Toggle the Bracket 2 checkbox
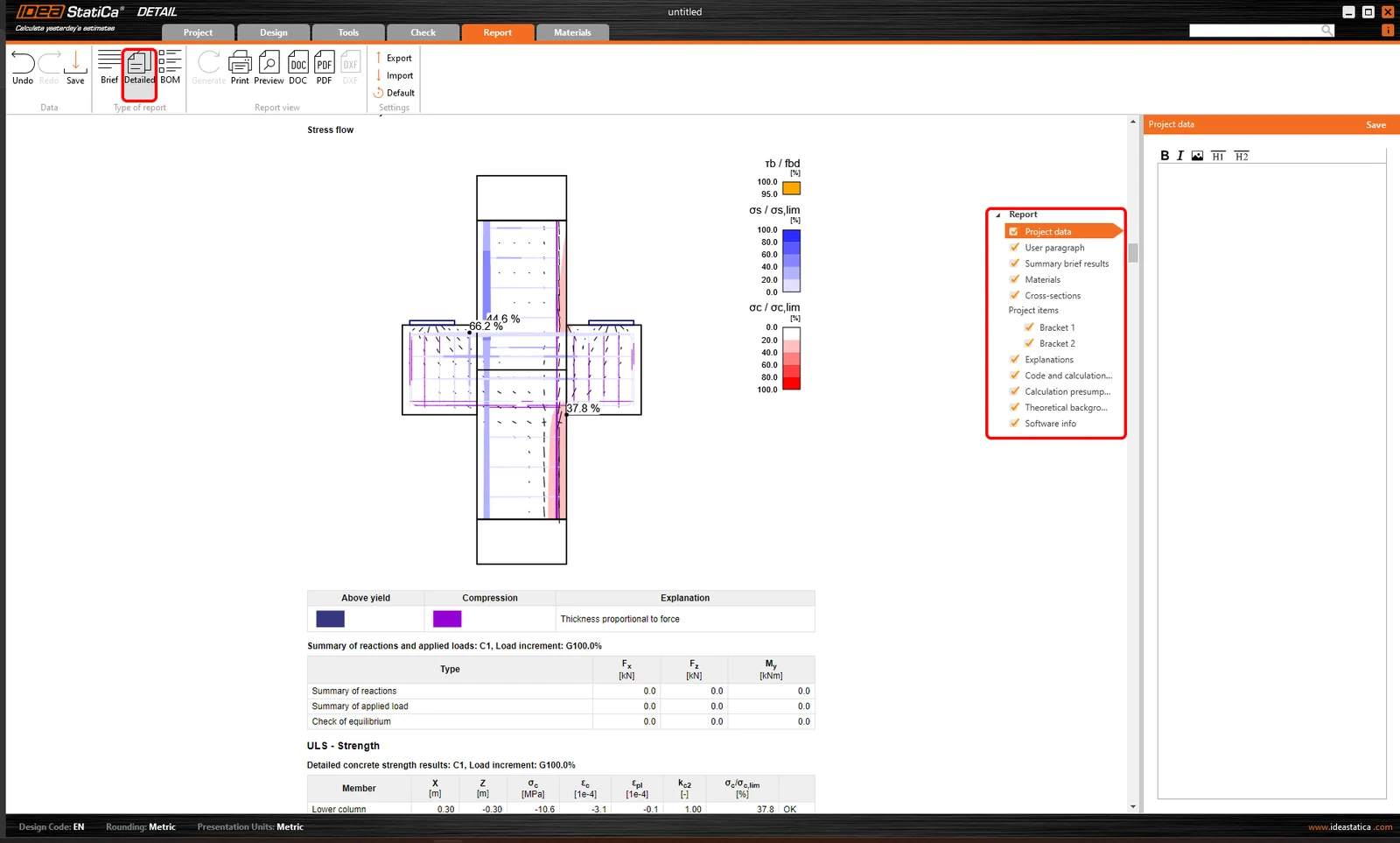The width and height of the screenshot is (1400, 843). pyautogui.click(x=1029, y=343)
